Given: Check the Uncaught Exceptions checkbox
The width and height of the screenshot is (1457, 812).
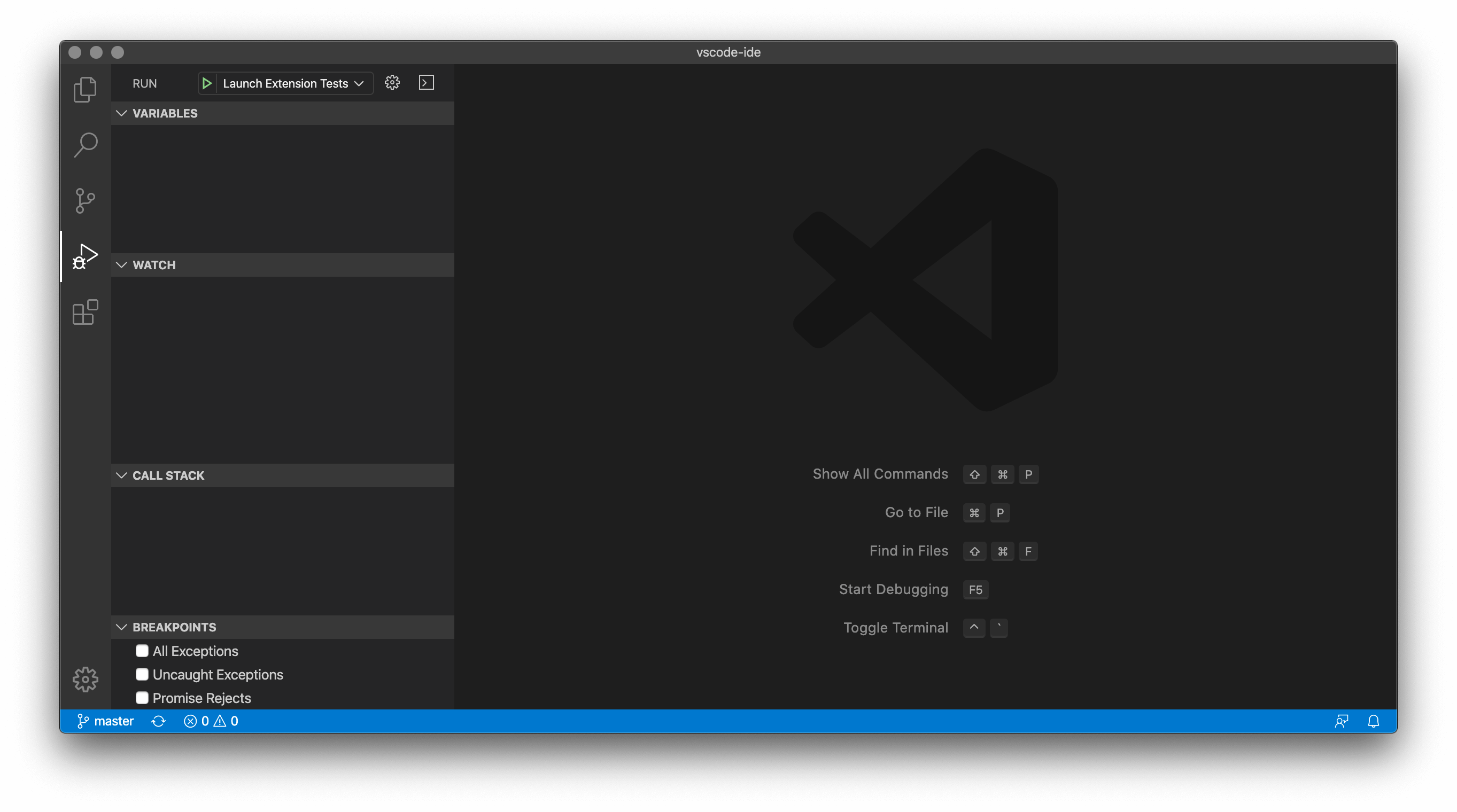Looking at the screenshot, I should (142, 674).
